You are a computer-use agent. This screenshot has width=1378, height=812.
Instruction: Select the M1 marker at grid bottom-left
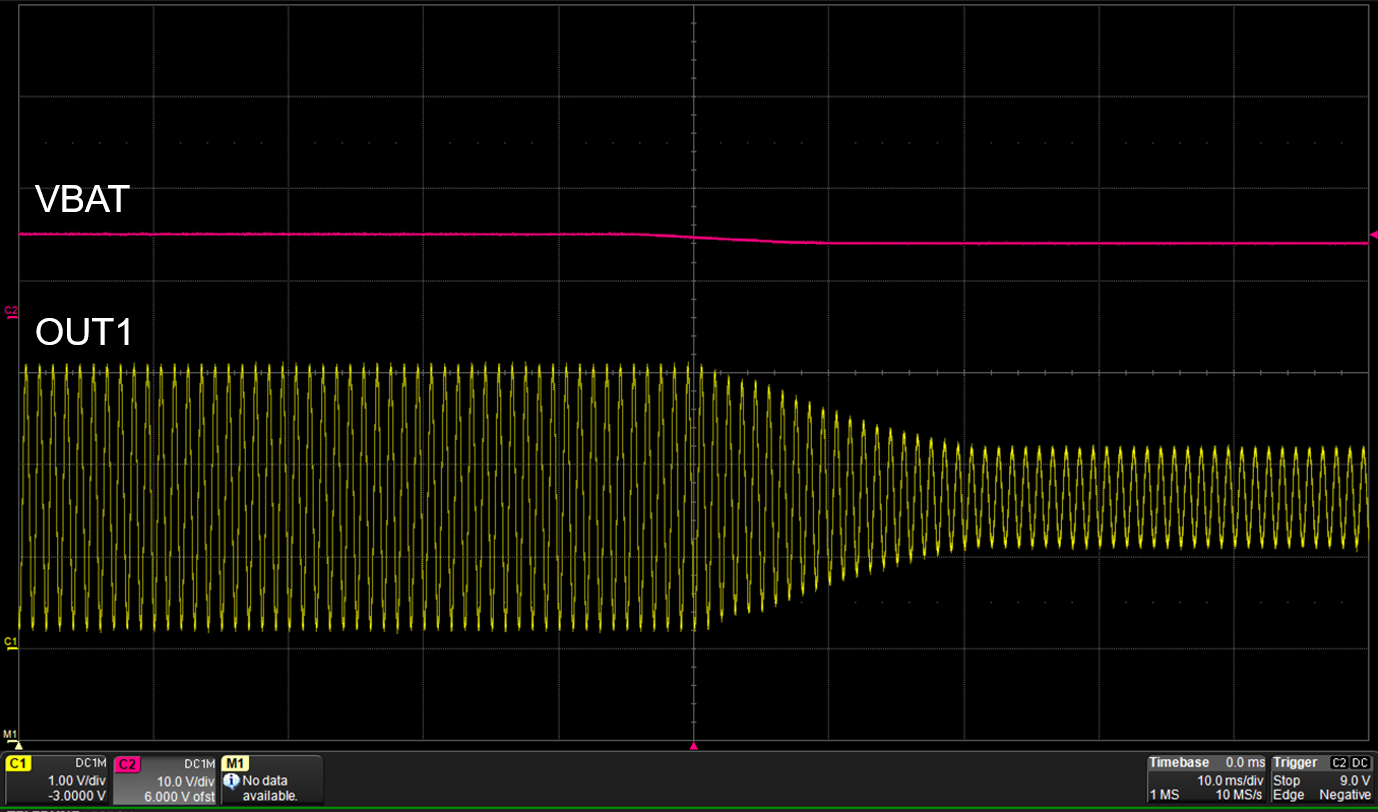pos(12,736)
